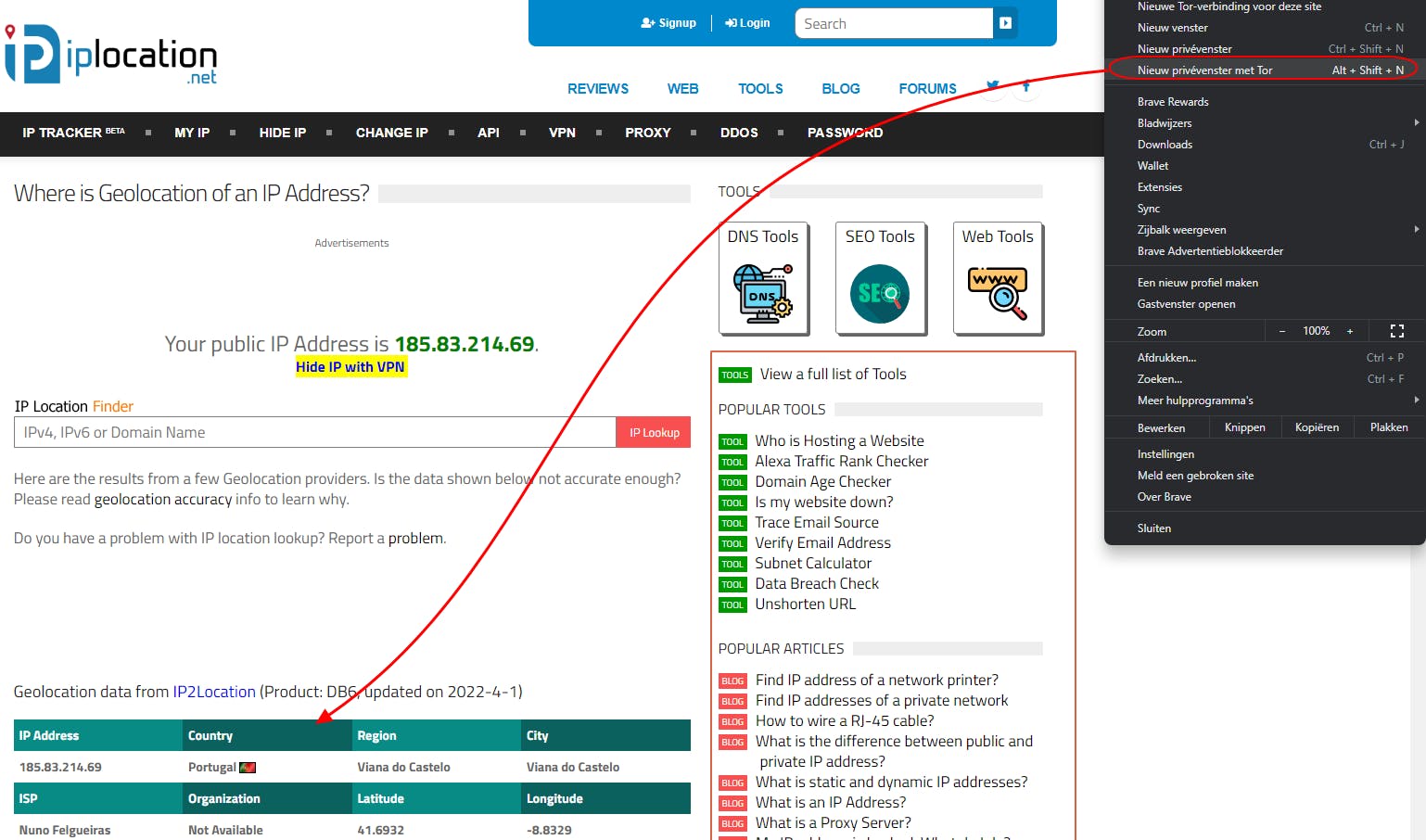Screen dimensions: 1426x840
Task: Decrease zoom with the minus button
Action: (x=1282, y=331)
